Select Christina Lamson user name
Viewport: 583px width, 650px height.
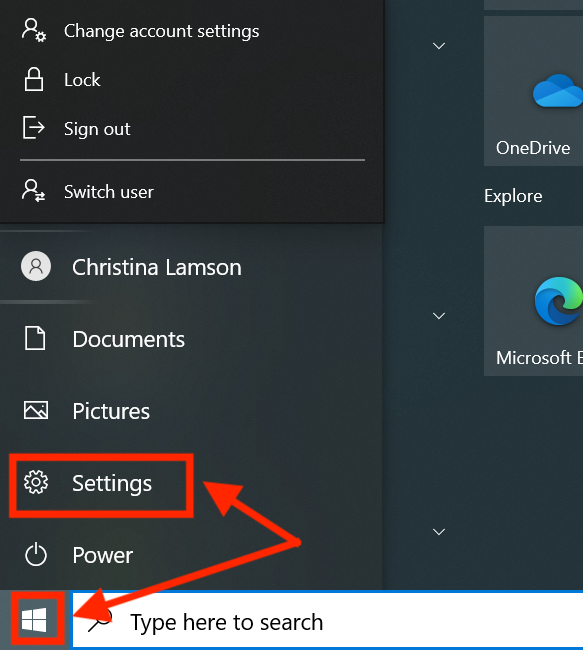pyautogui.click(x=157, y=267)
